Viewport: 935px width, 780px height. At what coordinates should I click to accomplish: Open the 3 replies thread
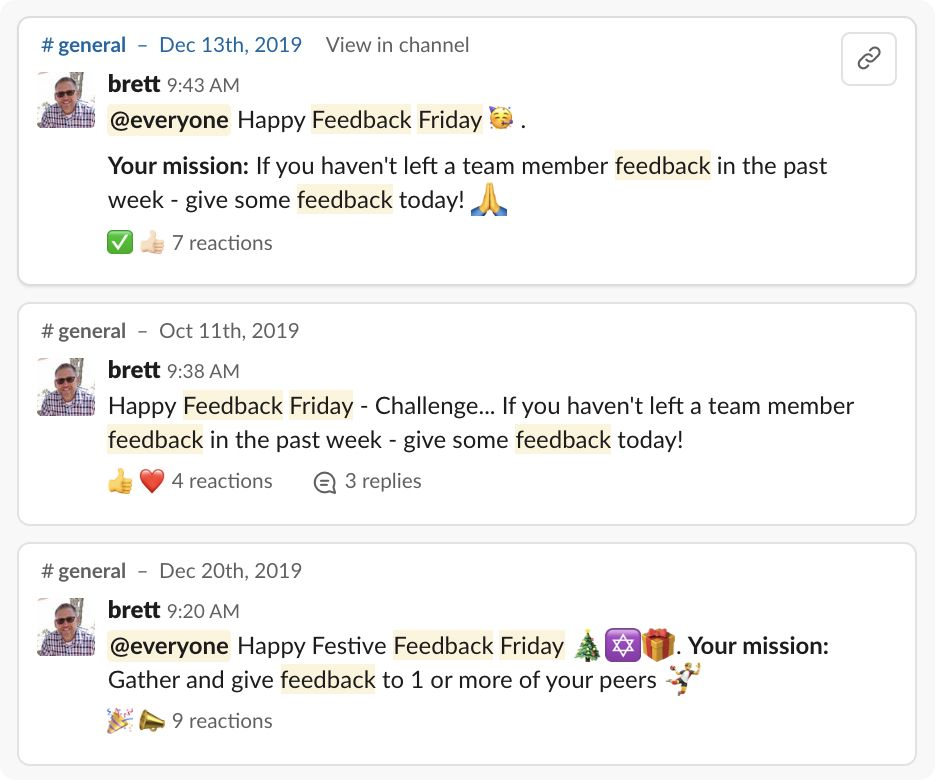click(383, 480)
